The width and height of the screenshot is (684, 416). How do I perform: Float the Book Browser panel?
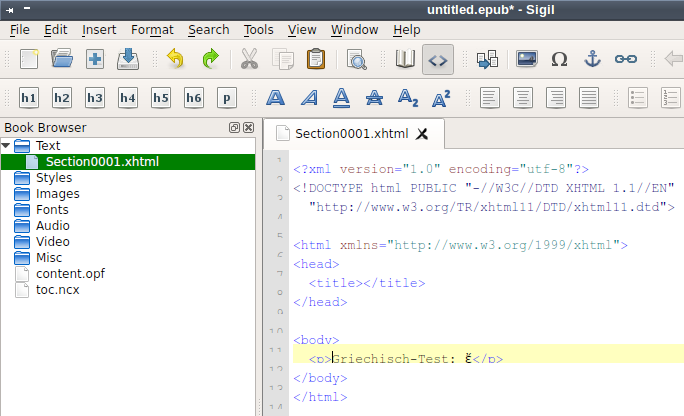[x=234, y=127]
